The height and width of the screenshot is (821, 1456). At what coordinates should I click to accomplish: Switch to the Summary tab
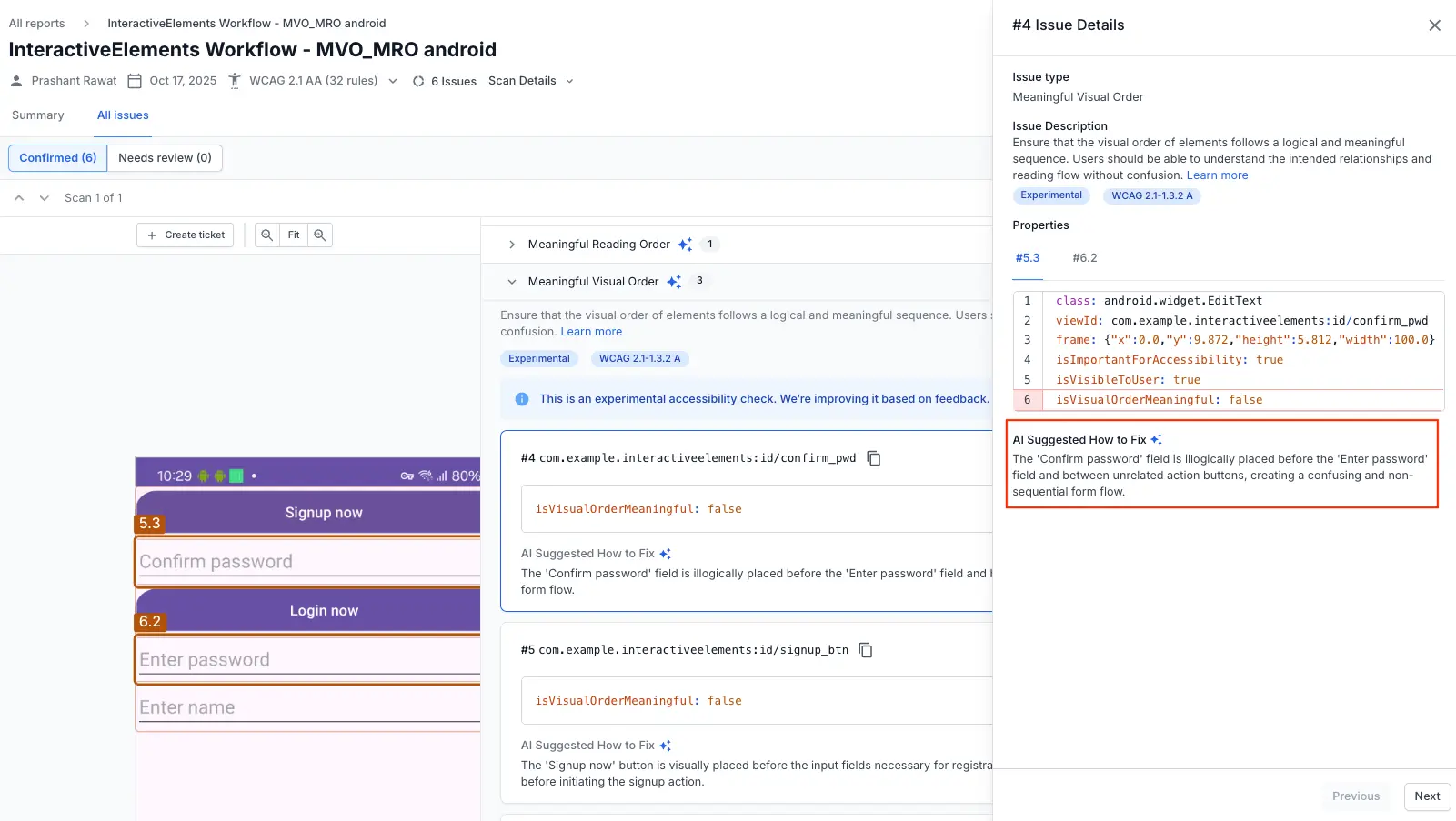(37, 115)
